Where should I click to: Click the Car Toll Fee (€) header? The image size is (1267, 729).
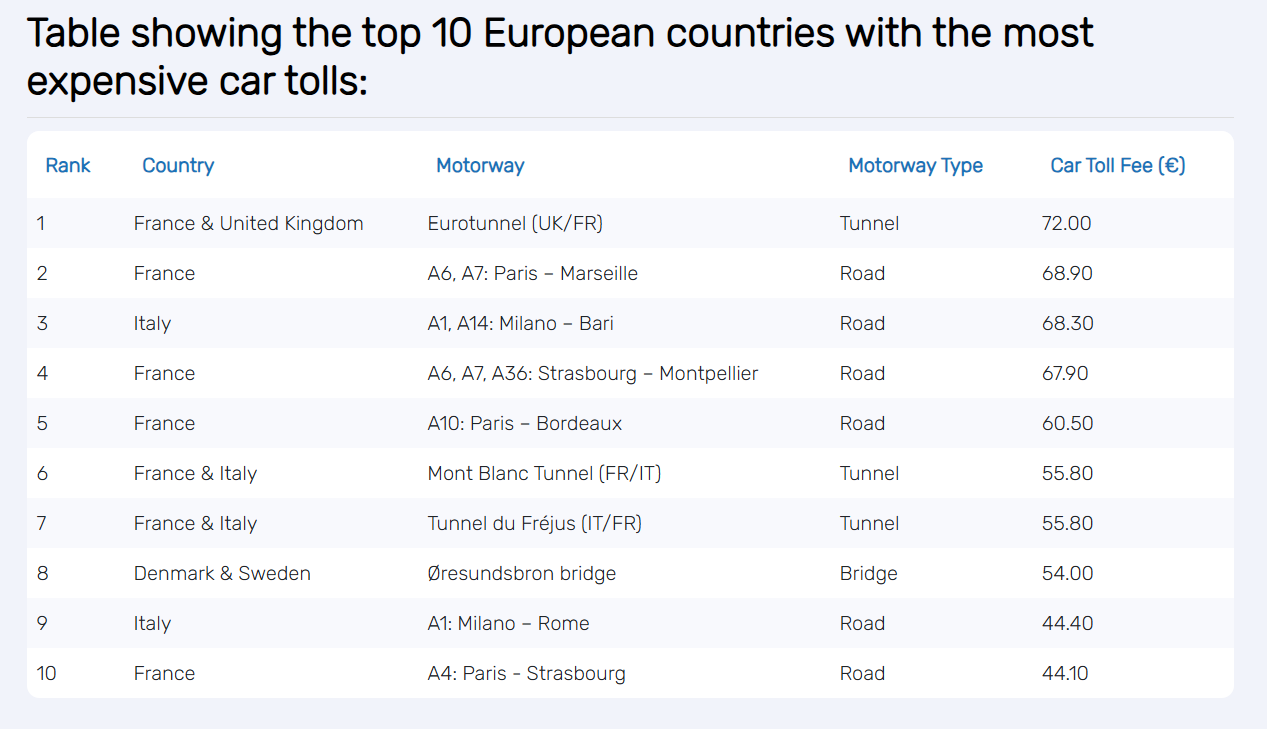pos(1117,165)
